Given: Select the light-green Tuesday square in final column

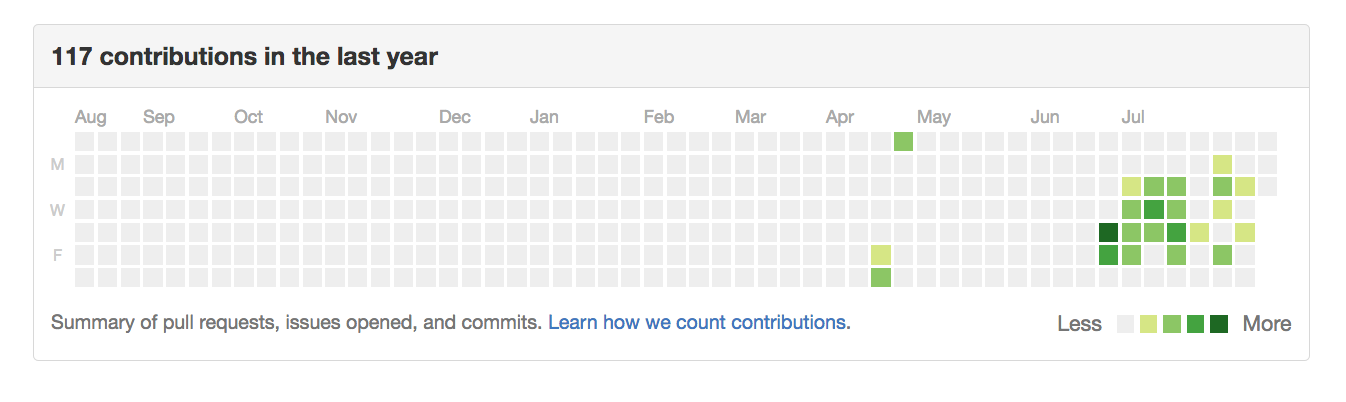Looking at the screenshot, I should (x=1244, y=186).
